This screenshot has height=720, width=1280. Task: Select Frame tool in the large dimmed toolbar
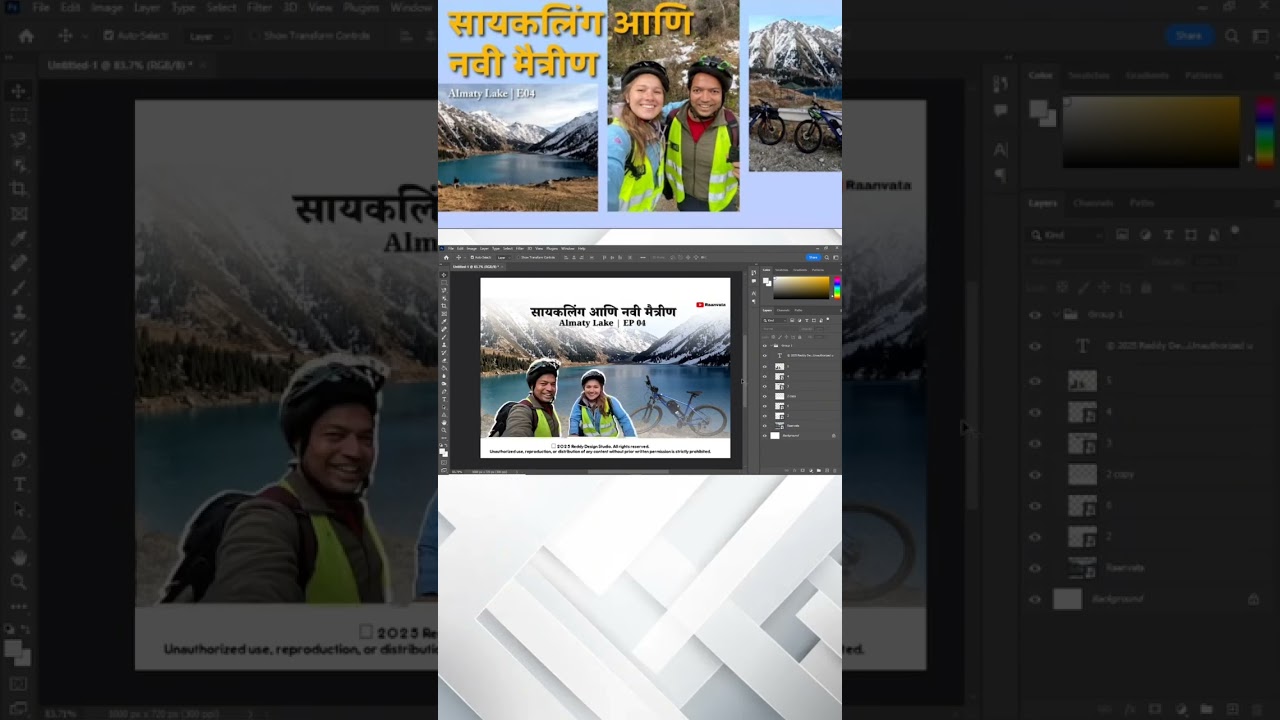pos(18,213)
